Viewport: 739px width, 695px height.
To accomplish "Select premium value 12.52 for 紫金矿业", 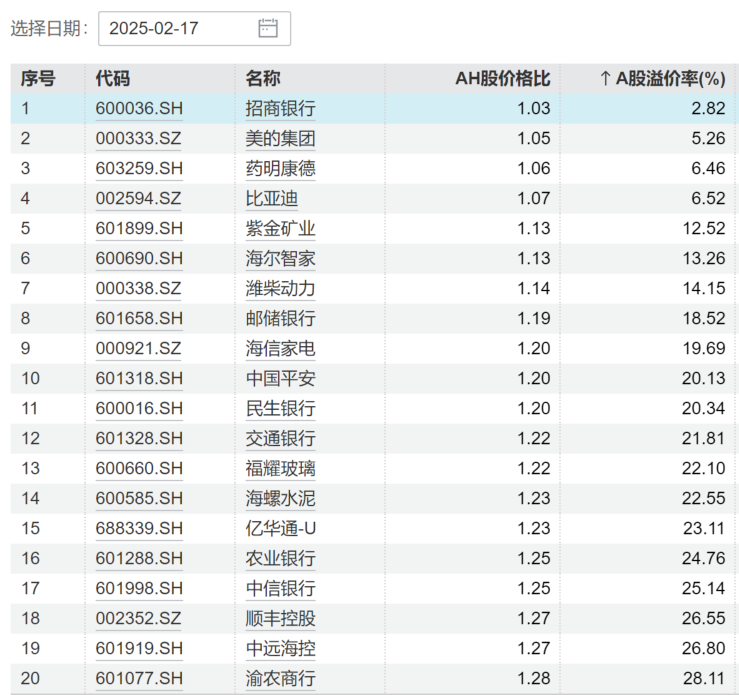I will tap(704, 229).
